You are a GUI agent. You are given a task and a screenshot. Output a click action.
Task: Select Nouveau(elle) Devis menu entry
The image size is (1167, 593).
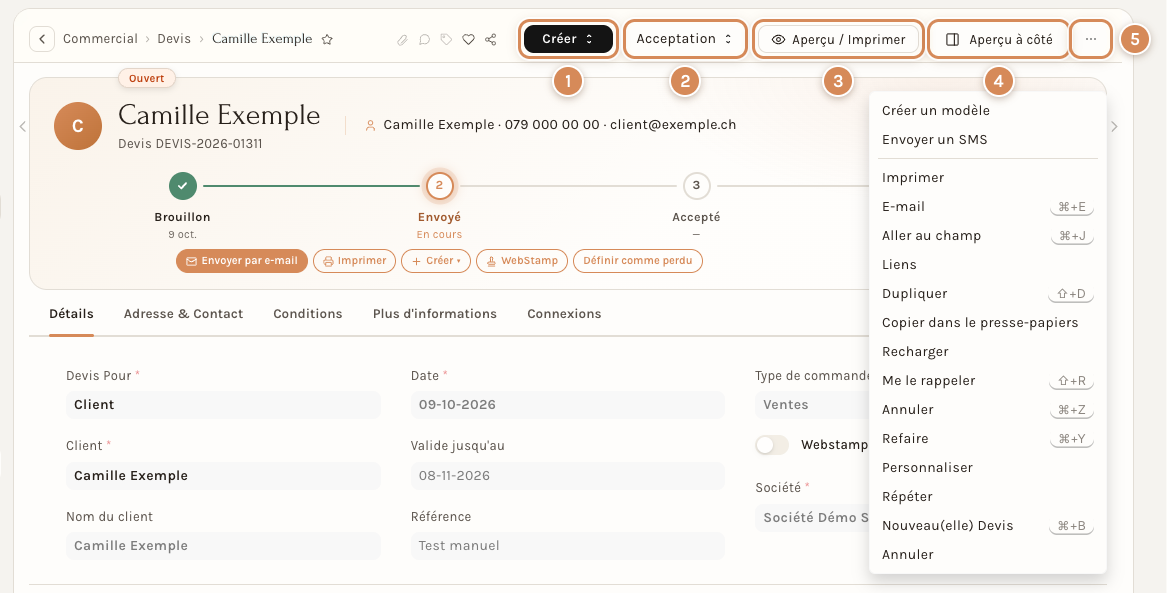pos(988,526)
